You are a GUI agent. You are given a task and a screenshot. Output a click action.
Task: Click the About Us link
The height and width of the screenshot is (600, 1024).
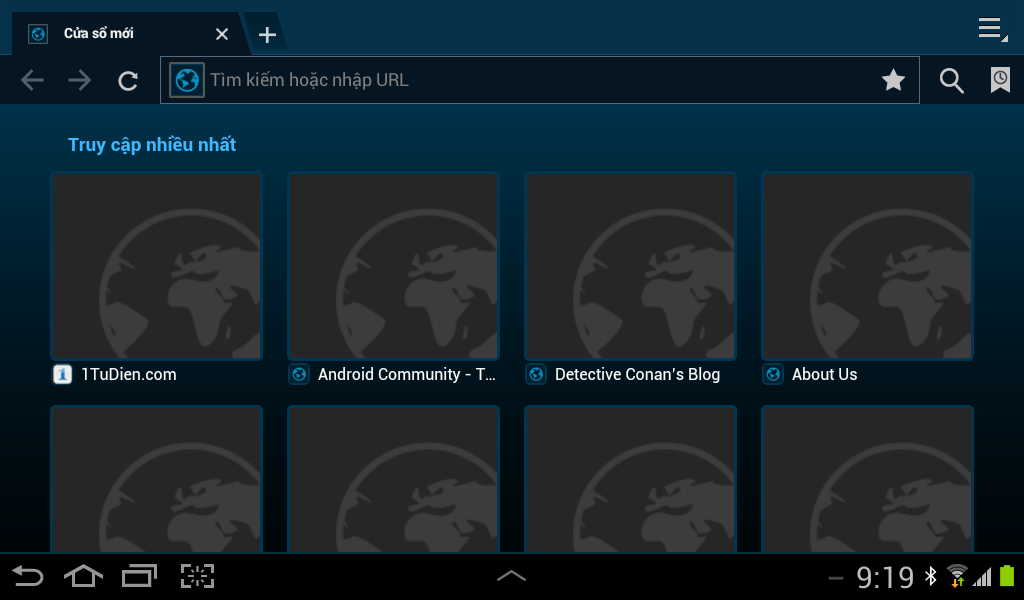[x=824, y=374]
